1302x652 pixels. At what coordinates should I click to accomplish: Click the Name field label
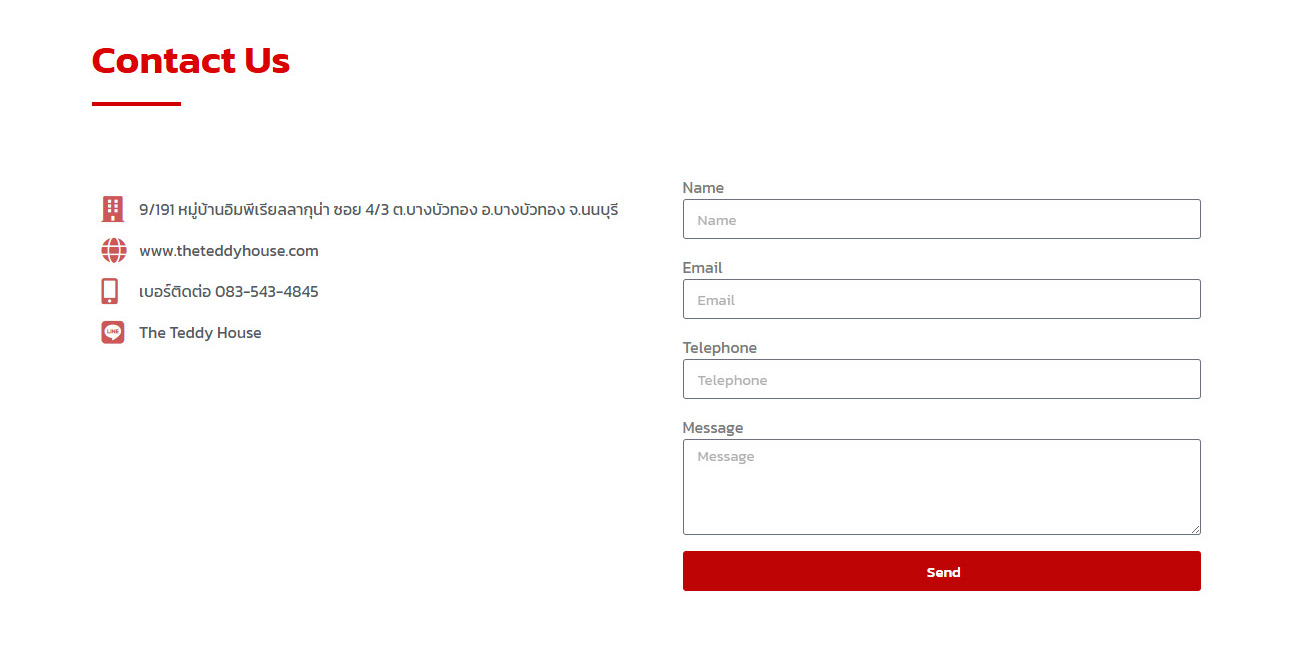point(703,188)
